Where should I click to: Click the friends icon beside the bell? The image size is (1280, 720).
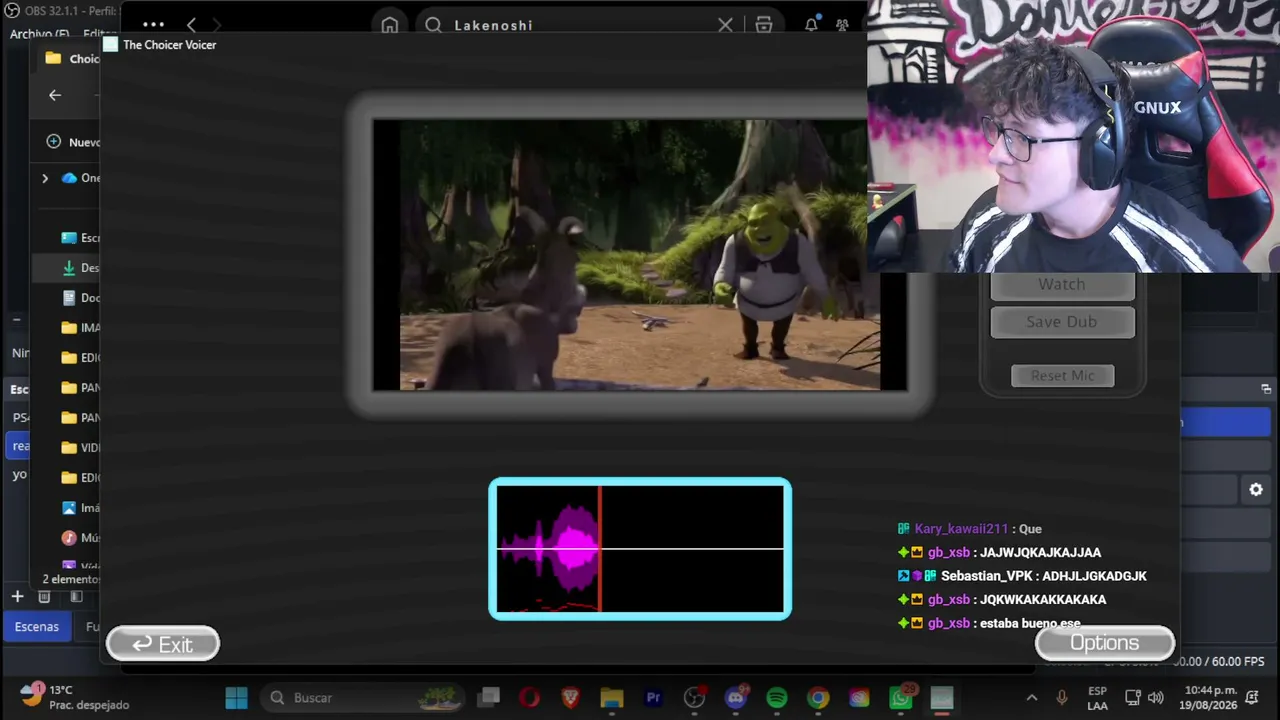[843, 25]
